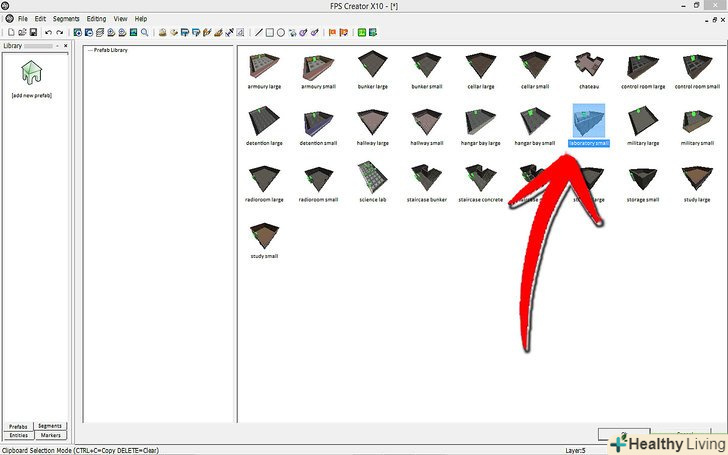728x455 pixels.
Task: Choose the bunker large prefab
Action: coord(373,70)
